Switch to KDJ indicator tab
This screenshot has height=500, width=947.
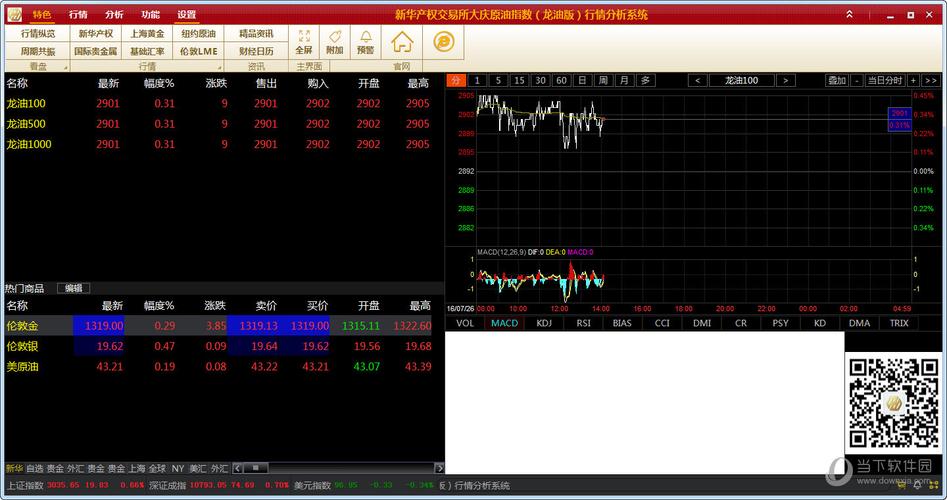pos(544,323)
